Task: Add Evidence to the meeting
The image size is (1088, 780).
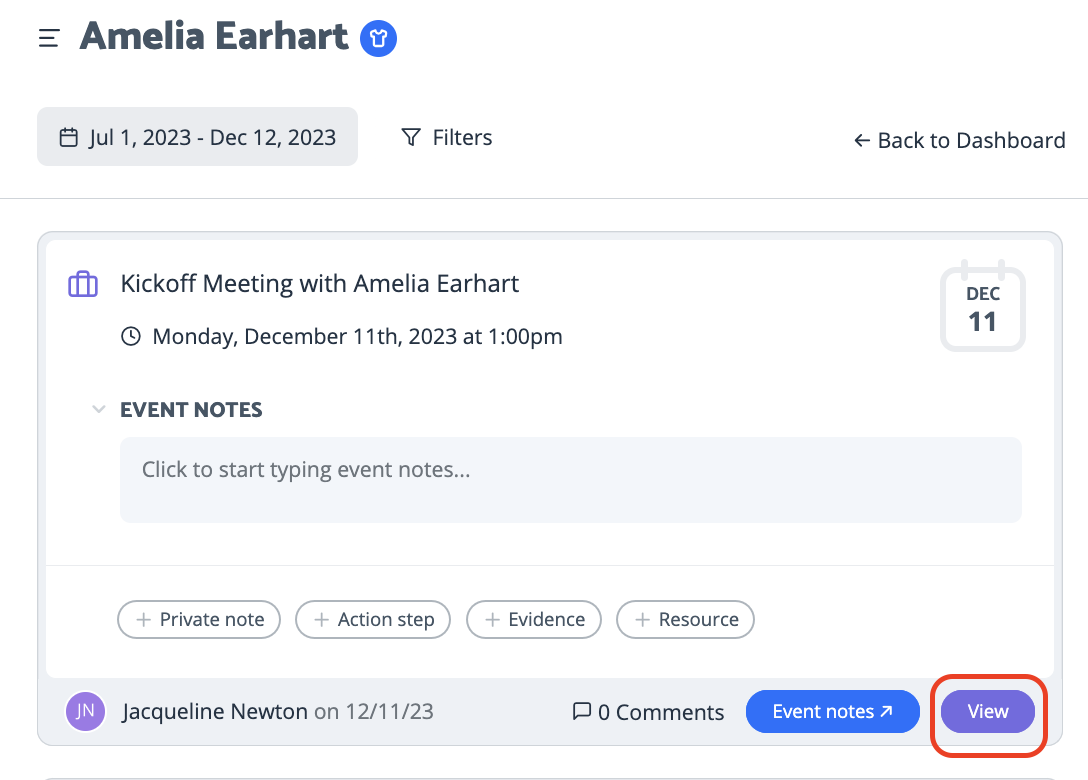Action: point(534,619)
